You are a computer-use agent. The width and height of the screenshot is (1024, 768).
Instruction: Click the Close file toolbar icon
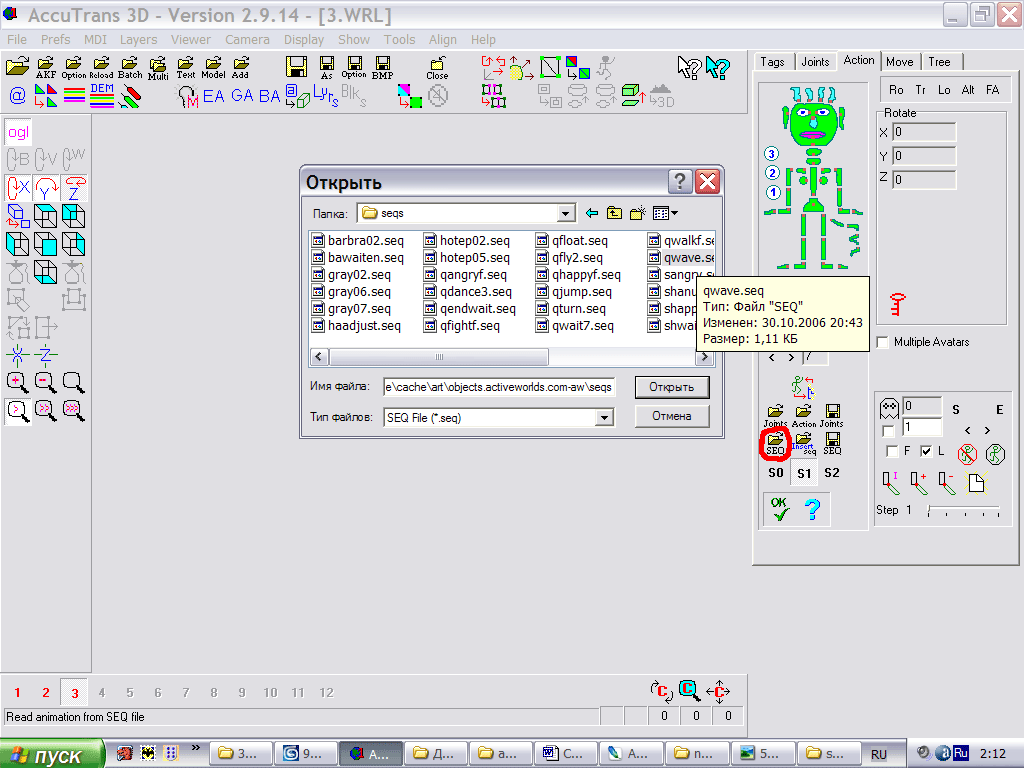pos(437,68)
